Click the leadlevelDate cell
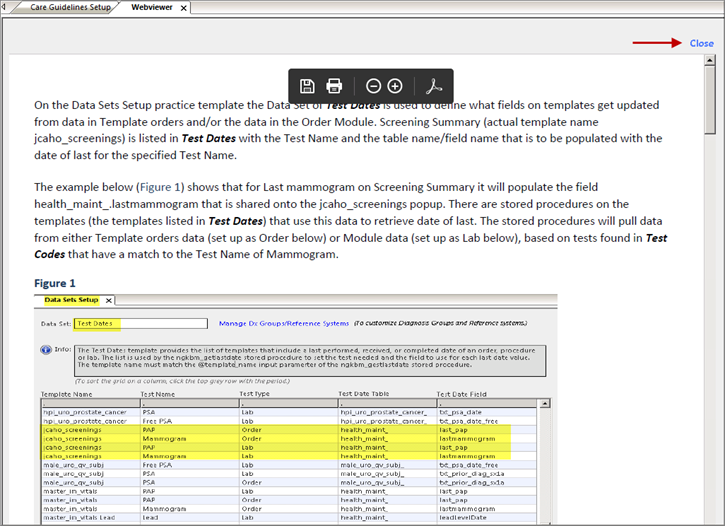The height and width of the screenshot is (526, 725). (463, 518)
